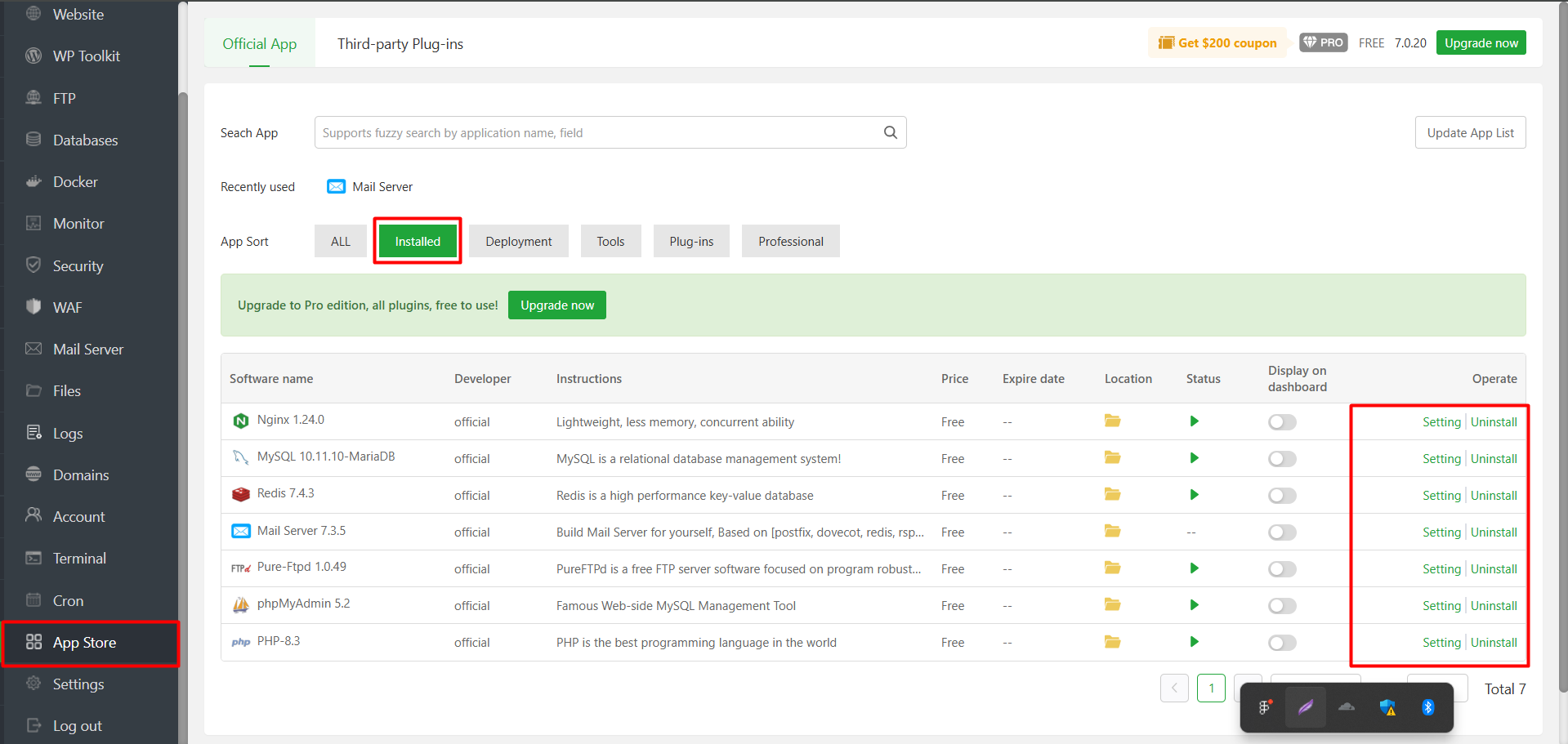The image size is (1568, 744).
Task: Click the search magnifier icon
Action: point(890,132)
